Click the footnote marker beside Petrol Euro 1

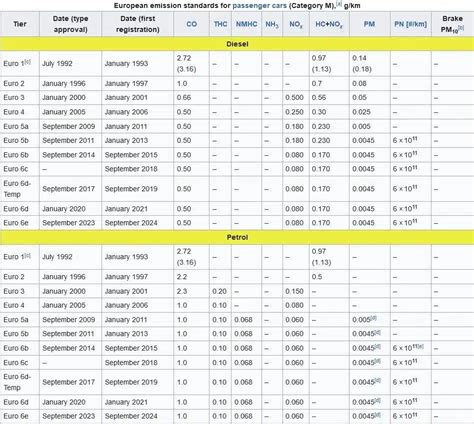28,255
